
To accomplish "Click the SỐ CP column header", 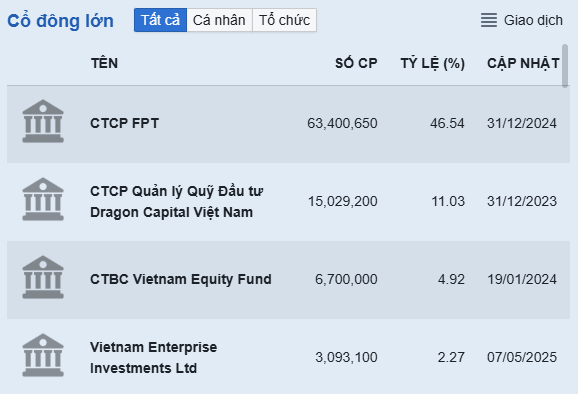I will point(356,63).
